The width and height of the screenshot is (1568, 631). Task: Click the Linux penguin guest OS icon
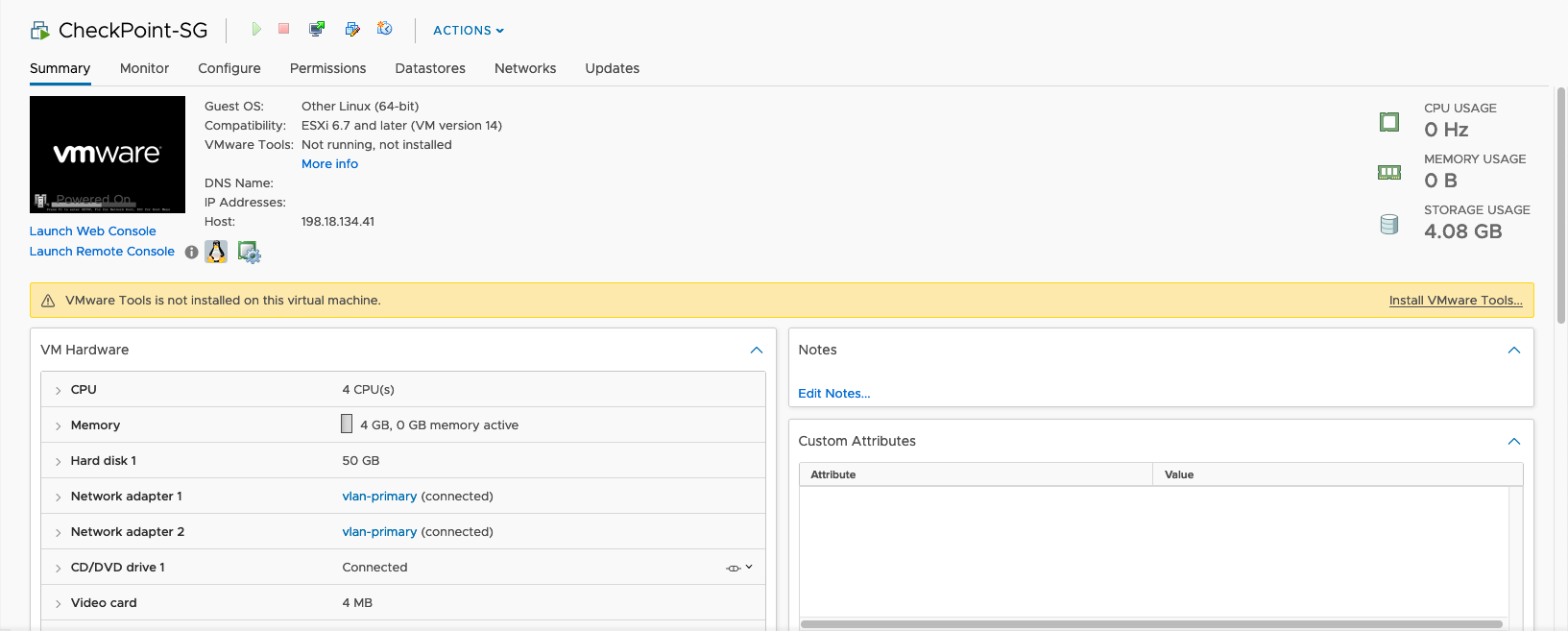(216, 252)
